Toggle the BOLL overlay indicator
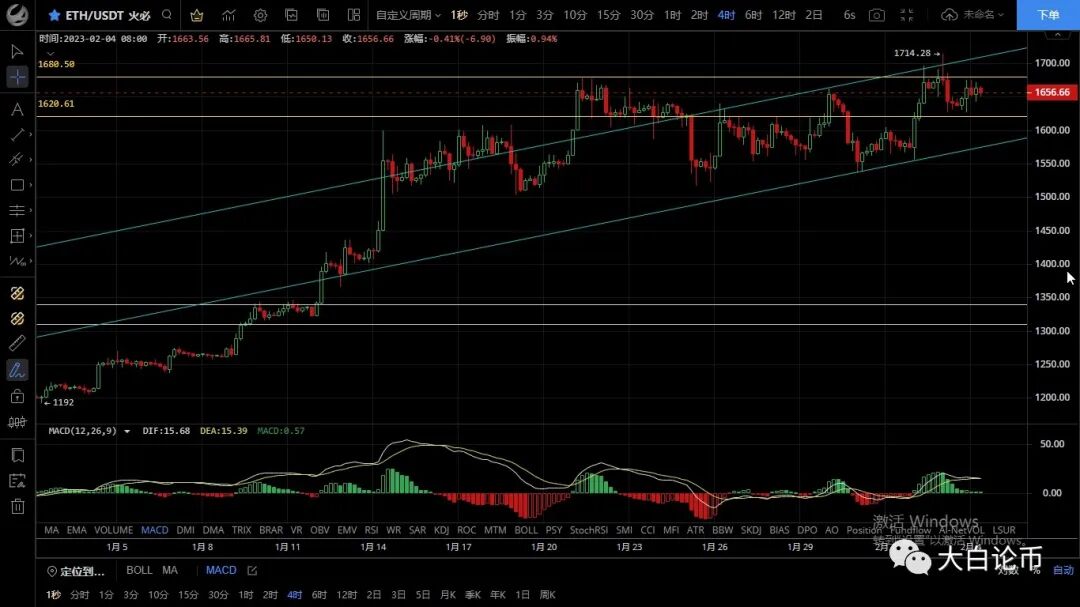 pyautogui.click(x=139, y=570)
